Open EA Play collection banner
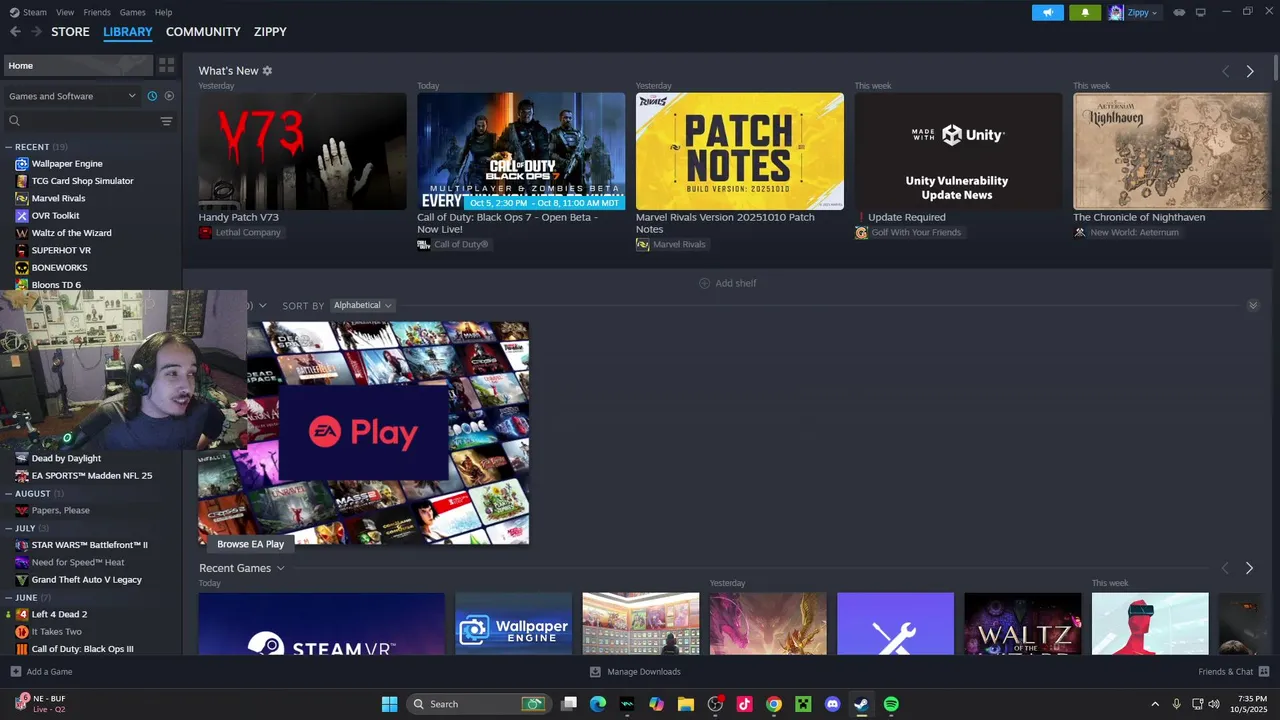This screenshot has width=1280, height=720. coord(363,433)
